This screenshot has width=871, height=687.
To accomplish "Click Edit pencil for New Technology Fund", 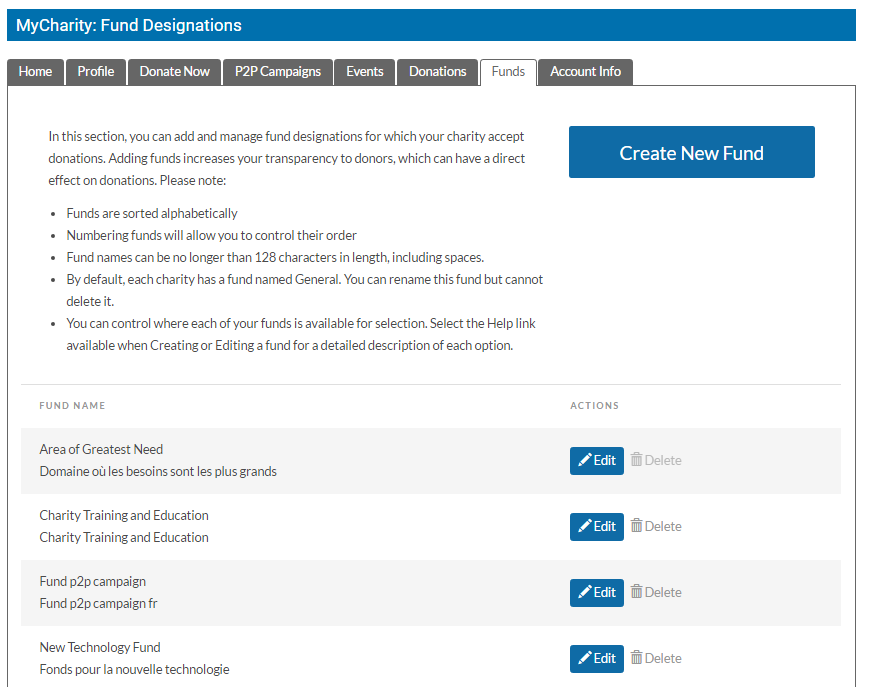I will 597,659.
